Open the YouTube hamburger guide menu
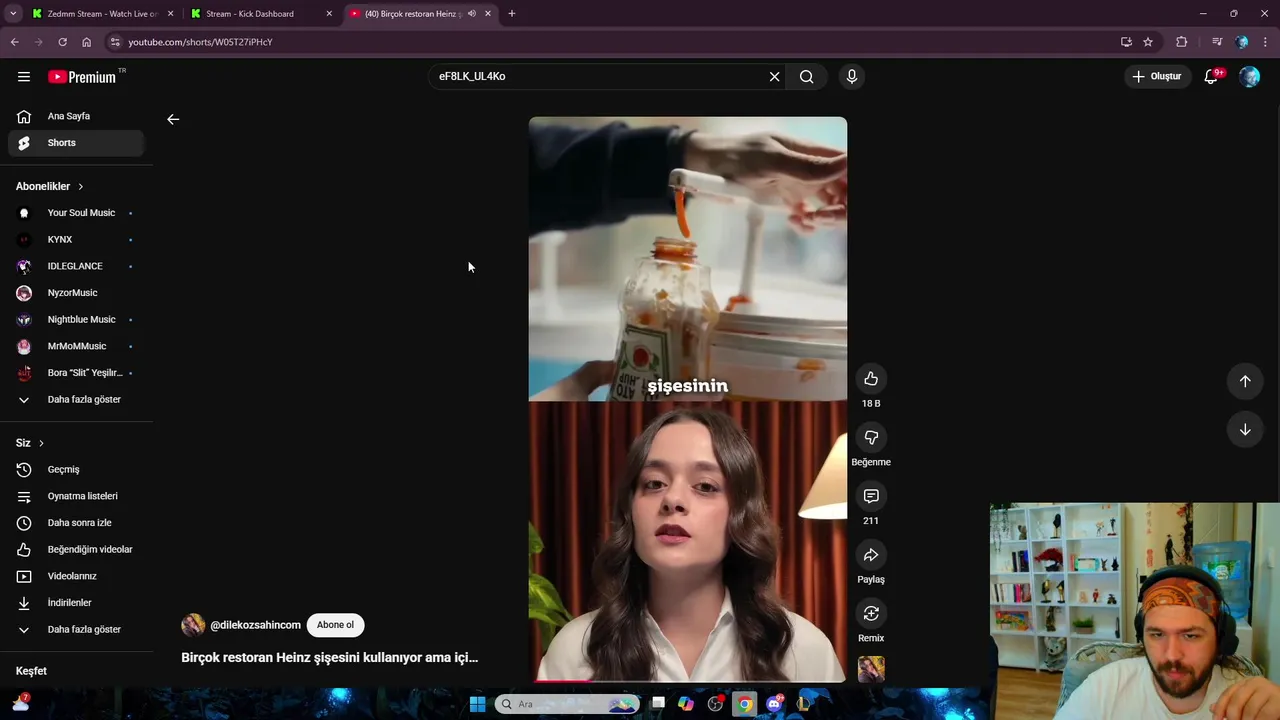 pyautogui.click(x=24, y=76)
